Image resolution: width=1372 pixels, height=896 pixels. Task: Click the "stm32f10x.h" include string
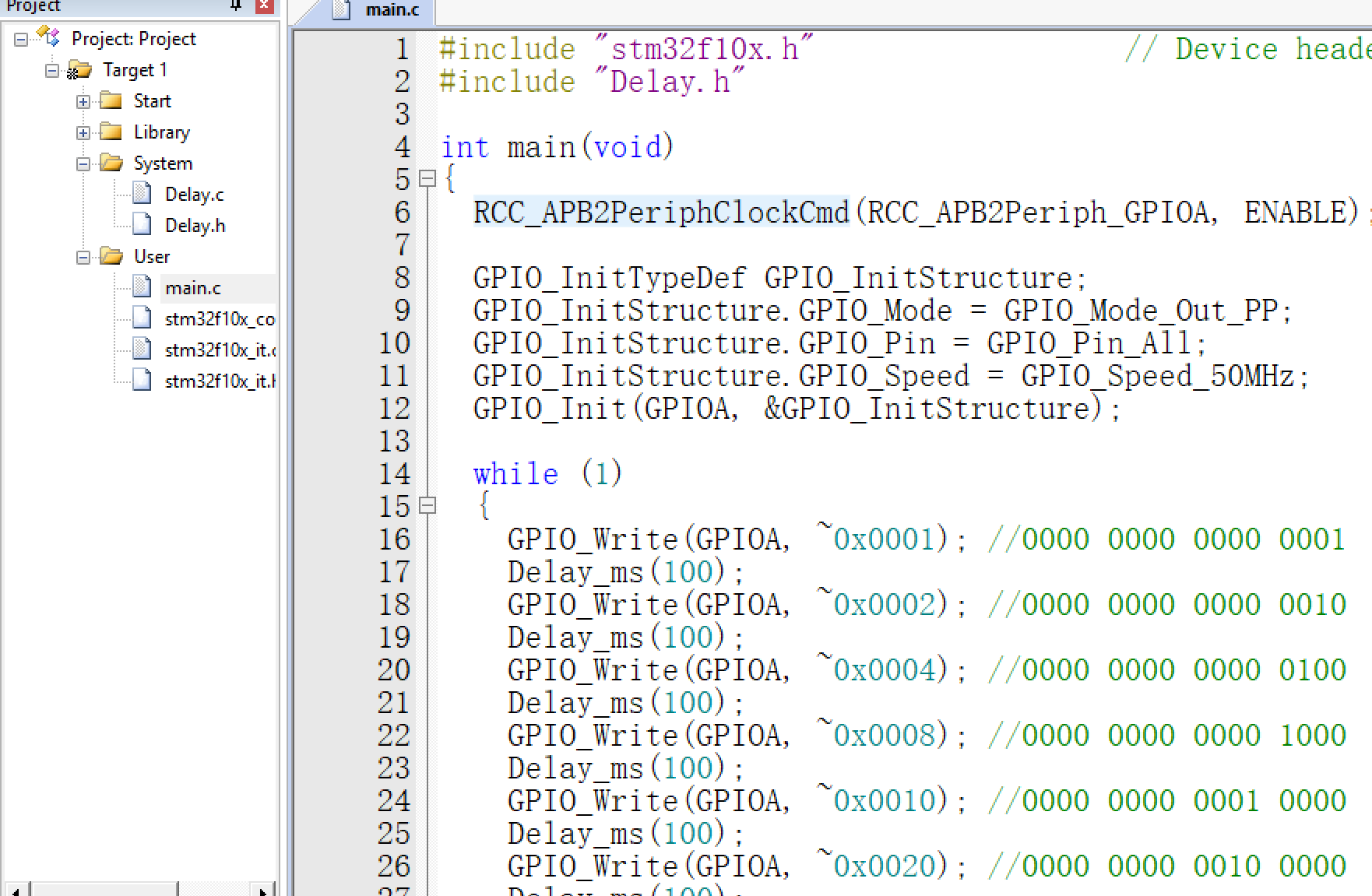[704, 49]
